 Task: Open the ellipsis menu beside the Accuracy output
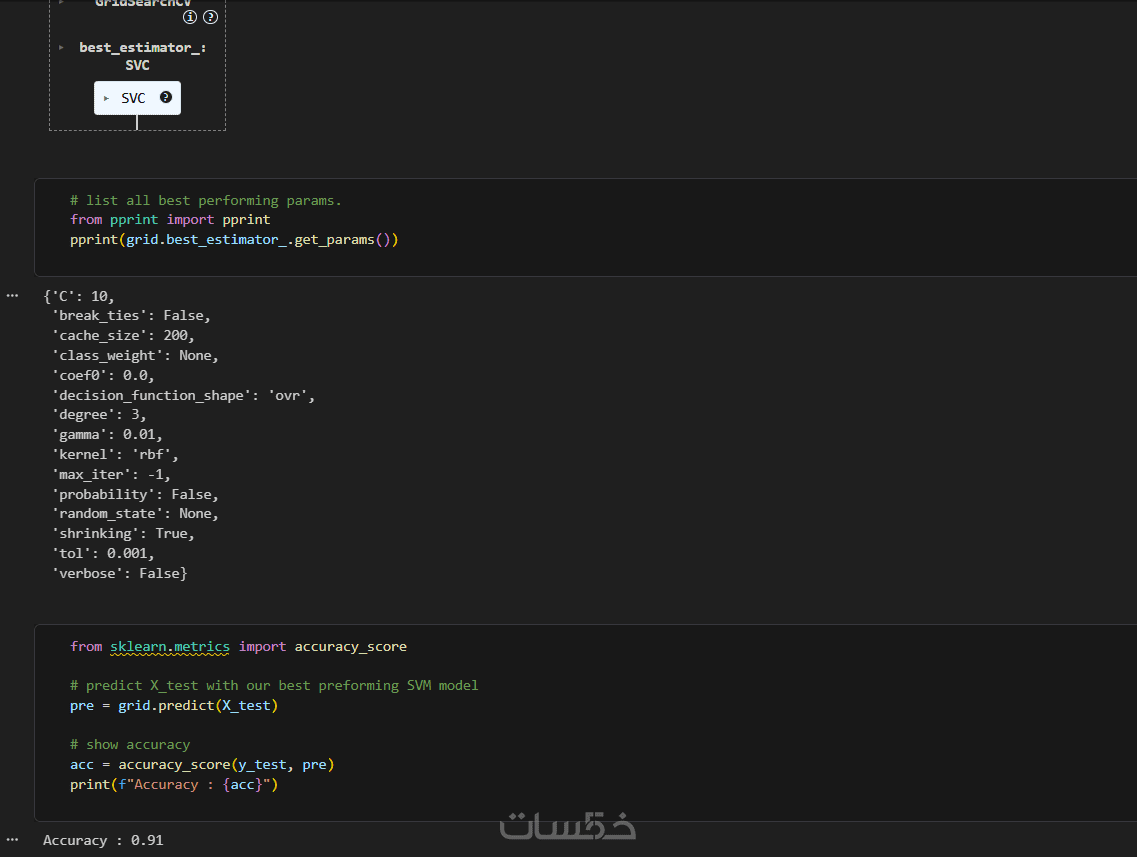click(12, 839)
